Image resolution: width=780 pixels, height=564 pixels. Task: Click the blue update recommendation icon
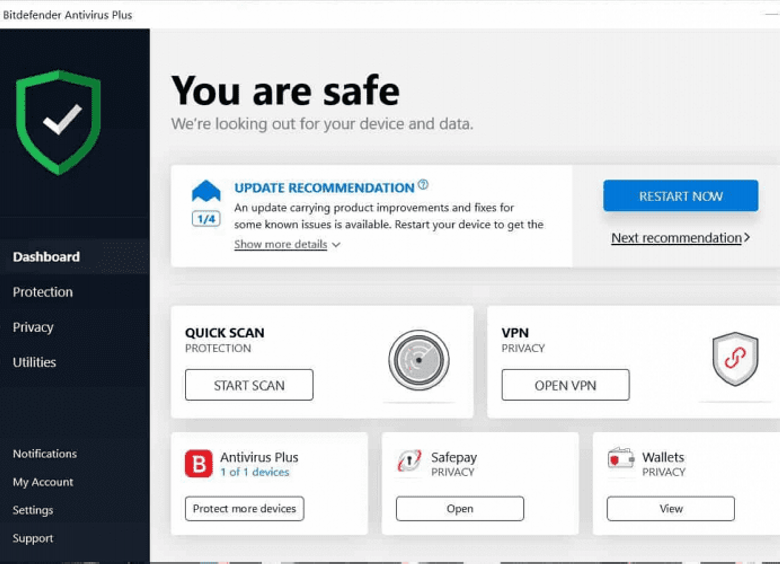click(206, 191)
